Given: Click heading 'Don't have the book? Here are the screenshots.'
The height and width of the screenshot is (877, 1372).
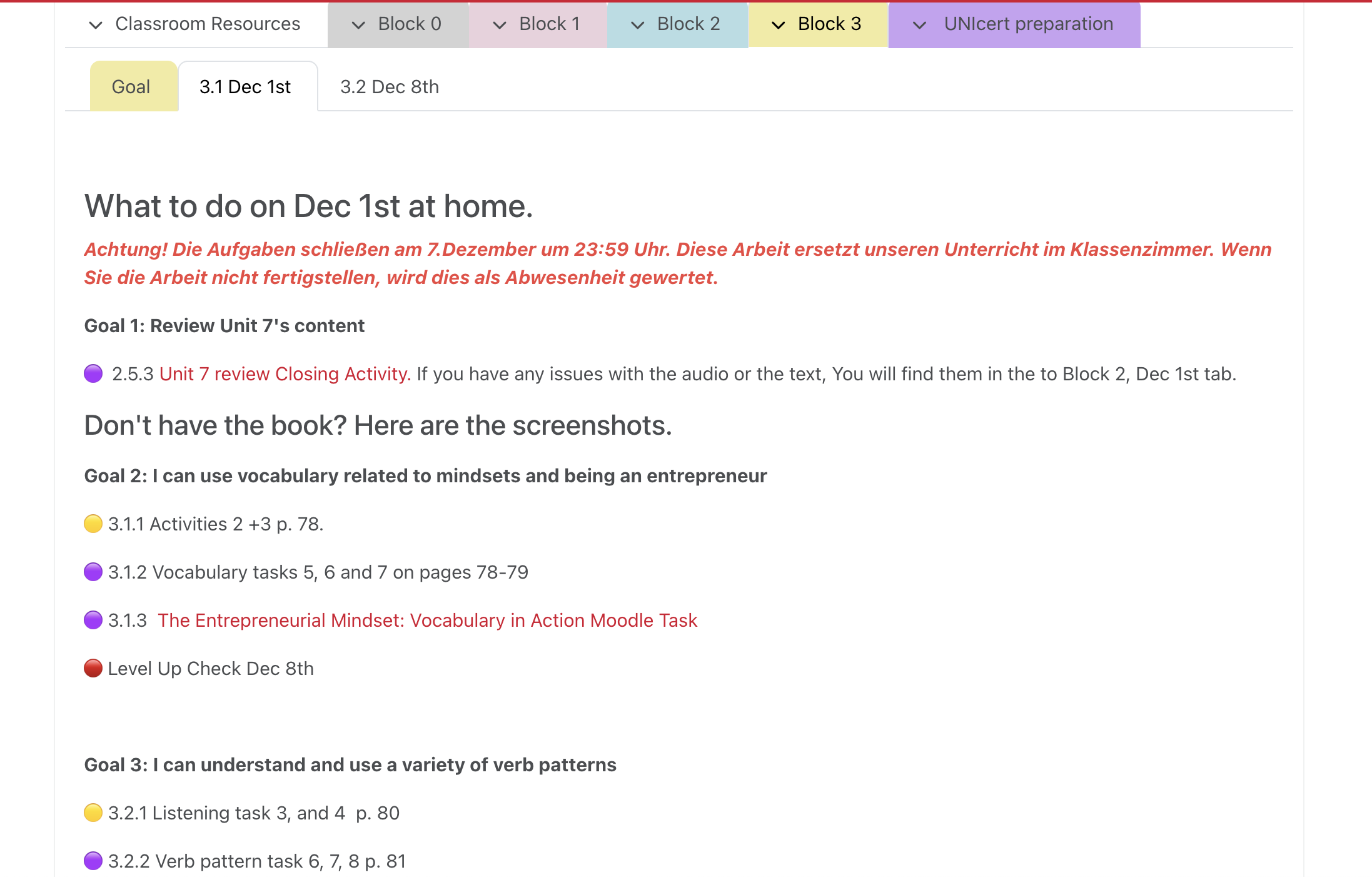Looking at the screenshot, I should click(x=378, y=425).
